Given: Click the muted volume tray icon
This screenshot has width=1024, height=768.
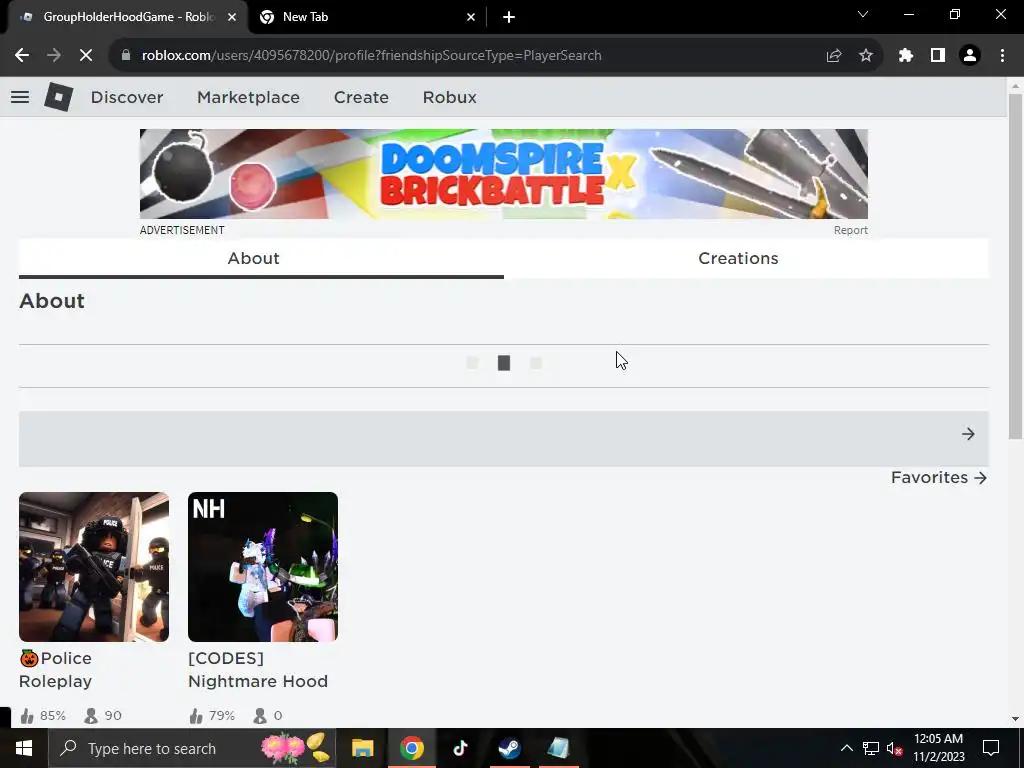Looking at the screenshot, I should [895, 748].
